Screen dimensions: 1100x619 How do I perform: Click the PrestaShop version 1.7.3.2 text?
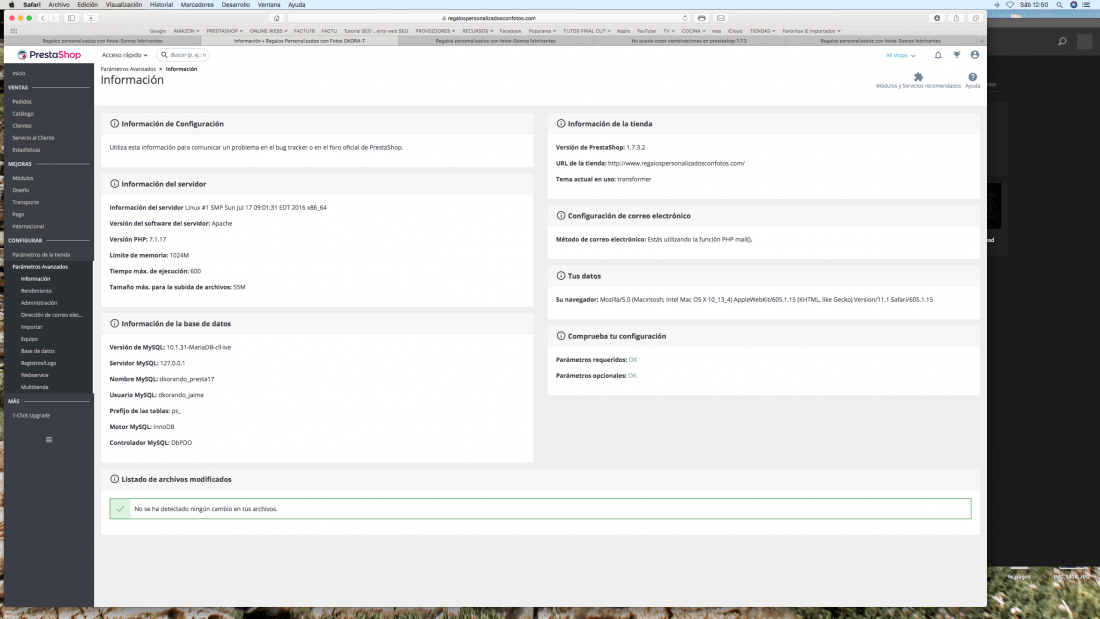coord(636,147)
